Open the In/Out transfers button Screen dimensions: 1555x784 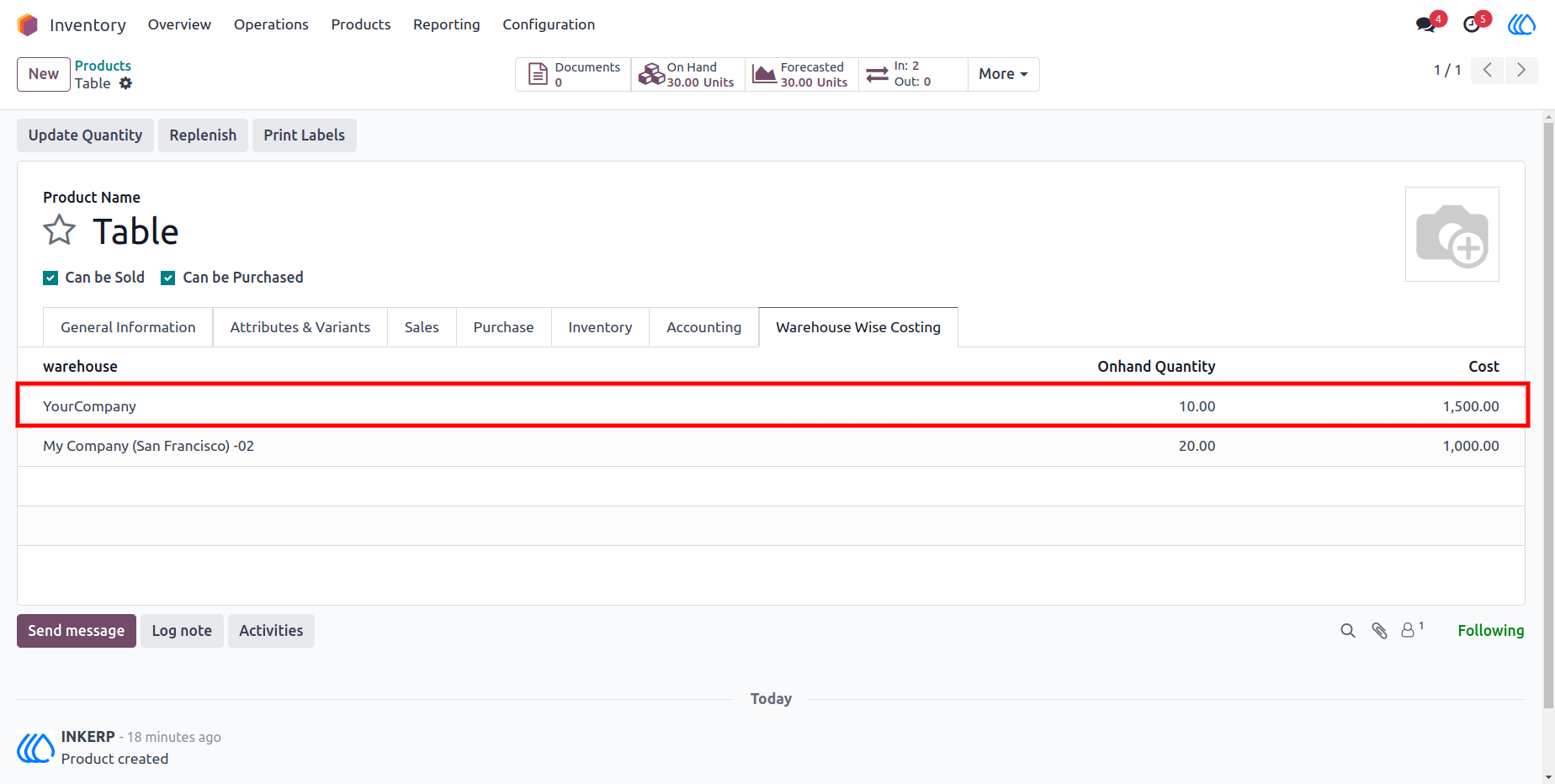[x=913, y=74]
